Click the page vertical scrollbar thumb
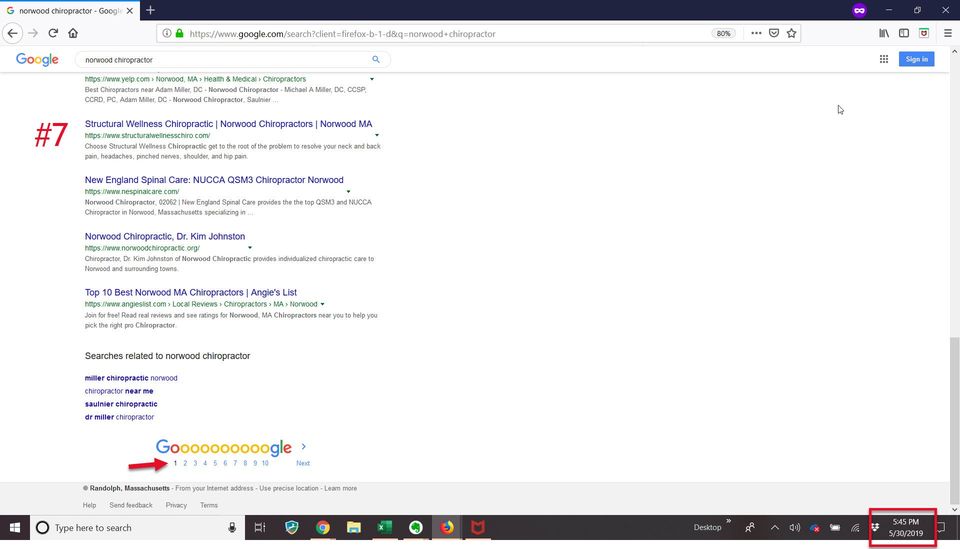960x549 pixels. [954, 420]
